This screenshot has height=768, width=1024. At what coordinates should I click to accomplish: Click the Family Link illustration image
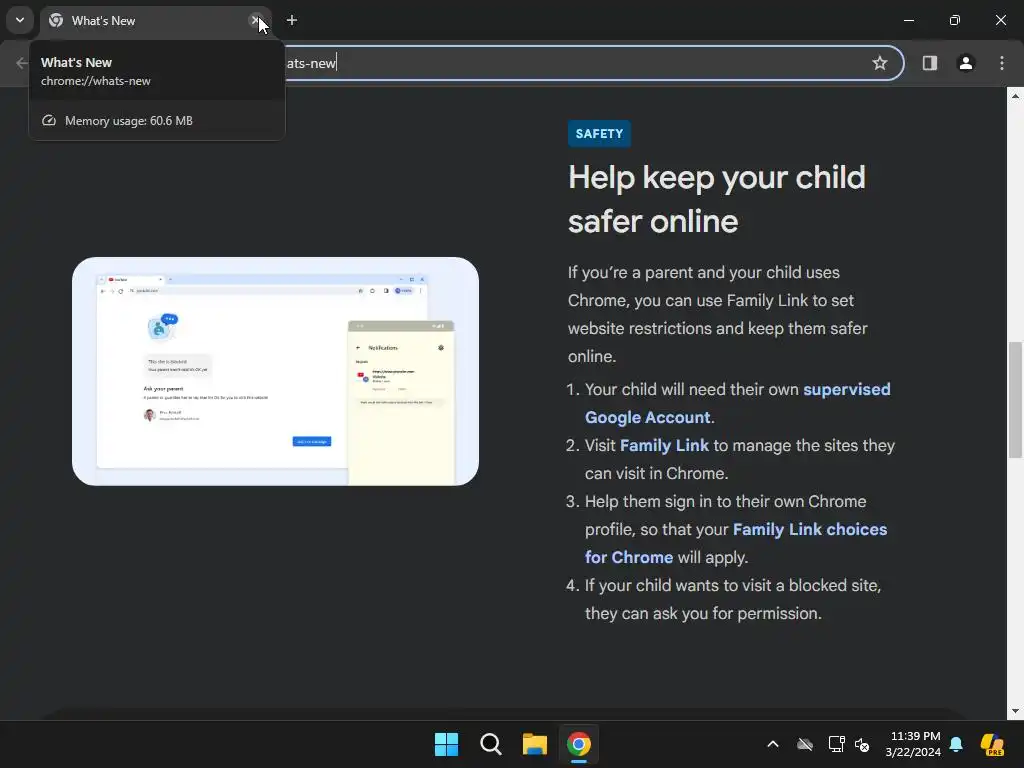tap(276, 371)
